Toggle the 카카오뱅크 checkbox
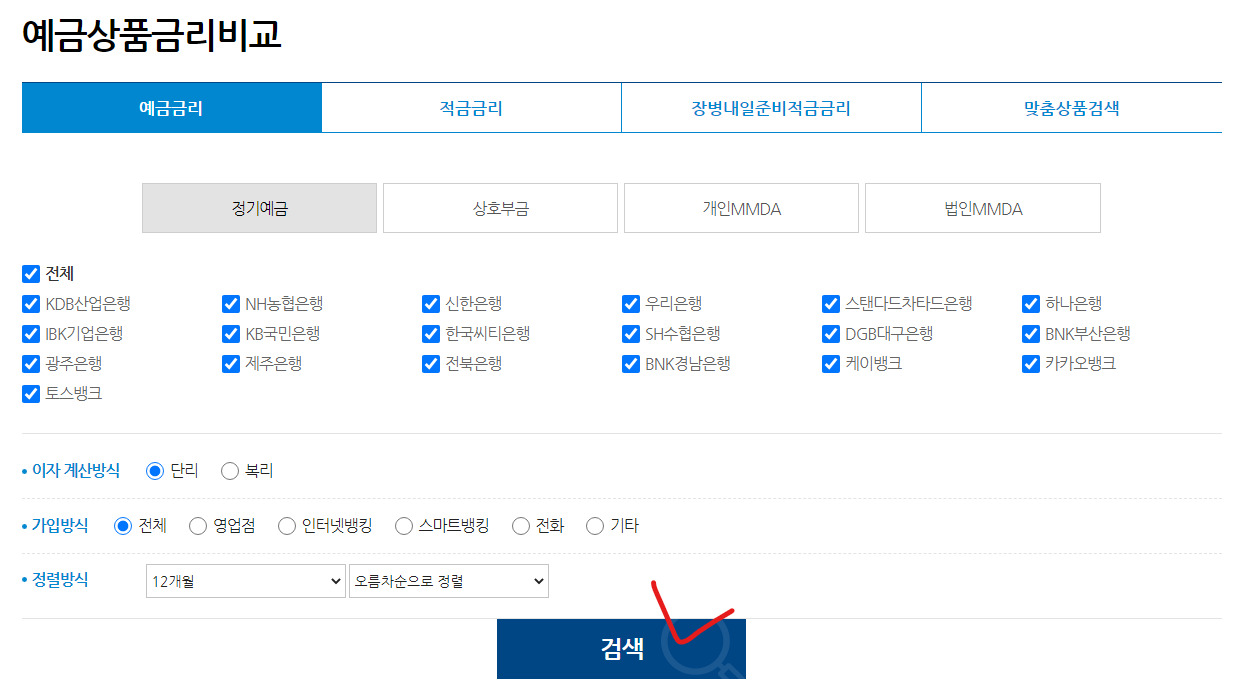Screen dimensions: 1257x685 [1031, 364]
